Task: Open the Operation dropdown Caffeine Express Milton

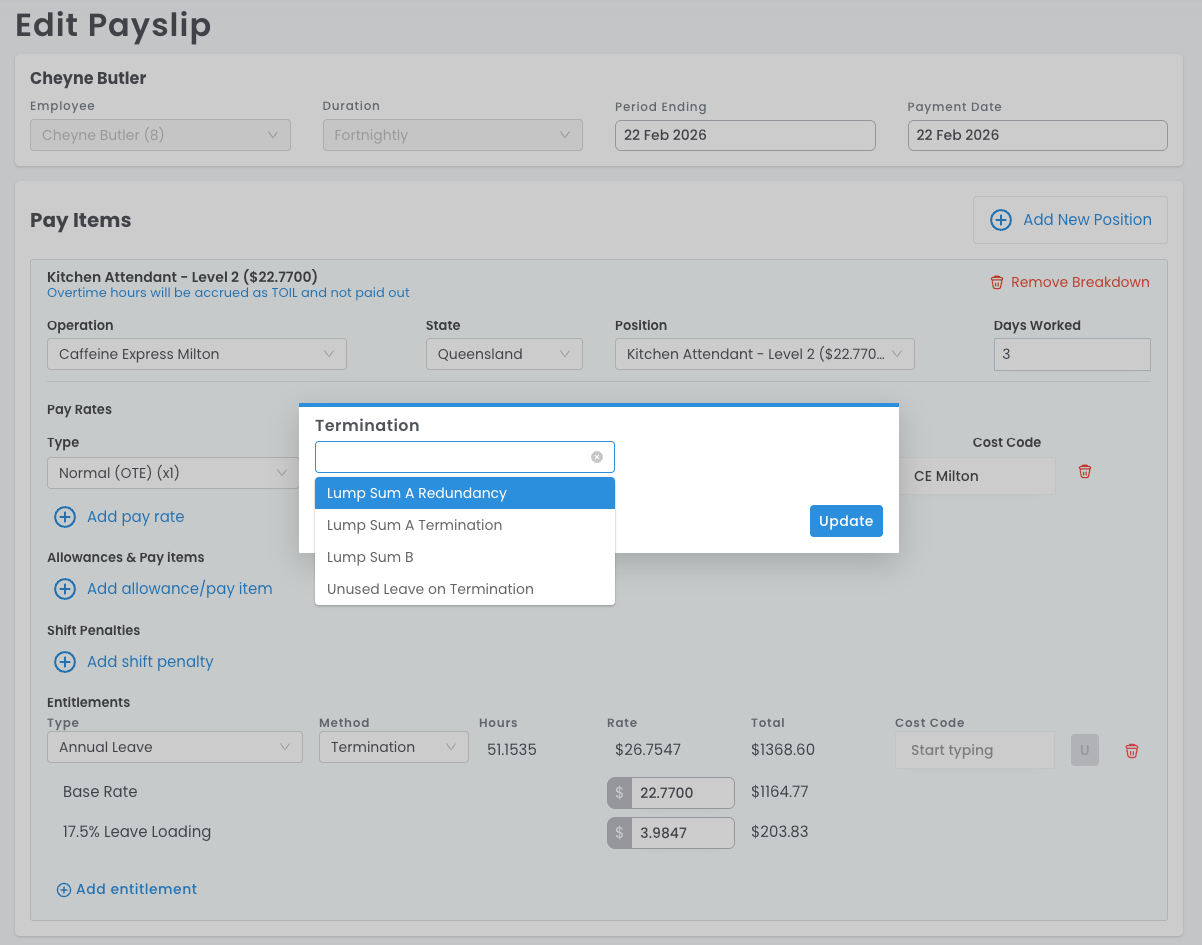Action: (196, 354)
